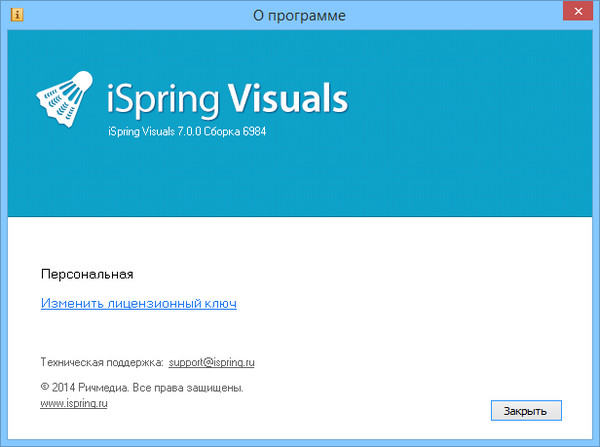Click the Закрыть button
600x447 pixels.
(x=526, y=411)
